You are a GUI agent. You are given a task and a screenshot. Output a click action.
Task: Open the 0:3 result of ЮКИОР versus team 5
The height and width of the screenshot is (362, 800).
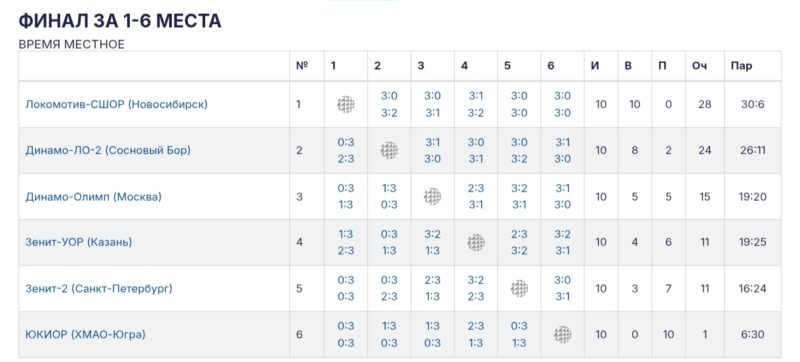519,326
